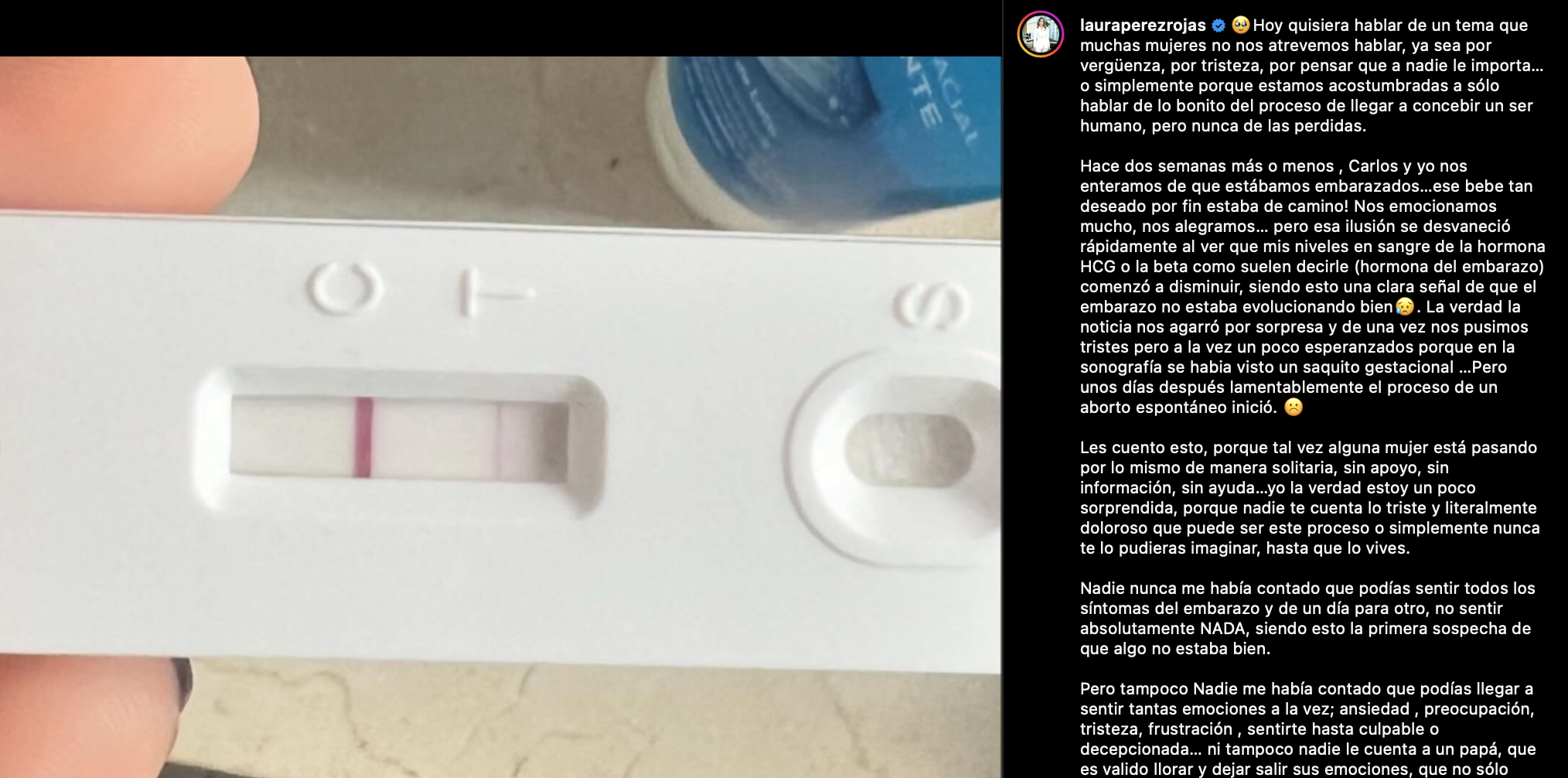The height and width of the screenshot is (778, 1568).
Task: Click the lauraperezrojas username link
Action: tap(1143, 26)
